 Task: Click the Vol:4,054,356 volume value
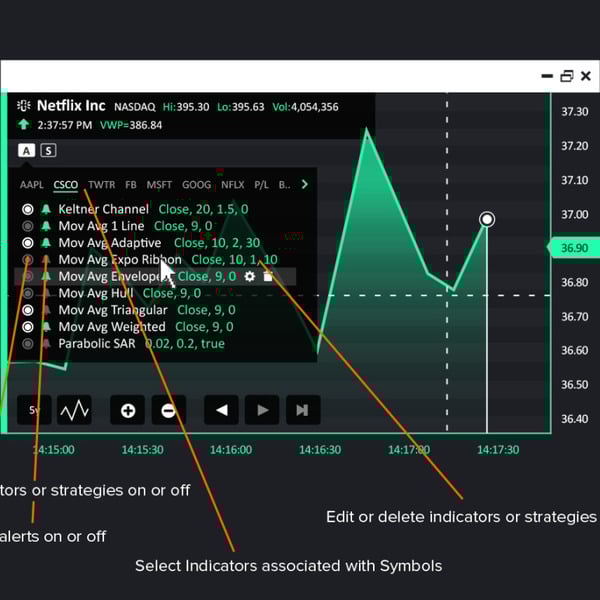305,107
